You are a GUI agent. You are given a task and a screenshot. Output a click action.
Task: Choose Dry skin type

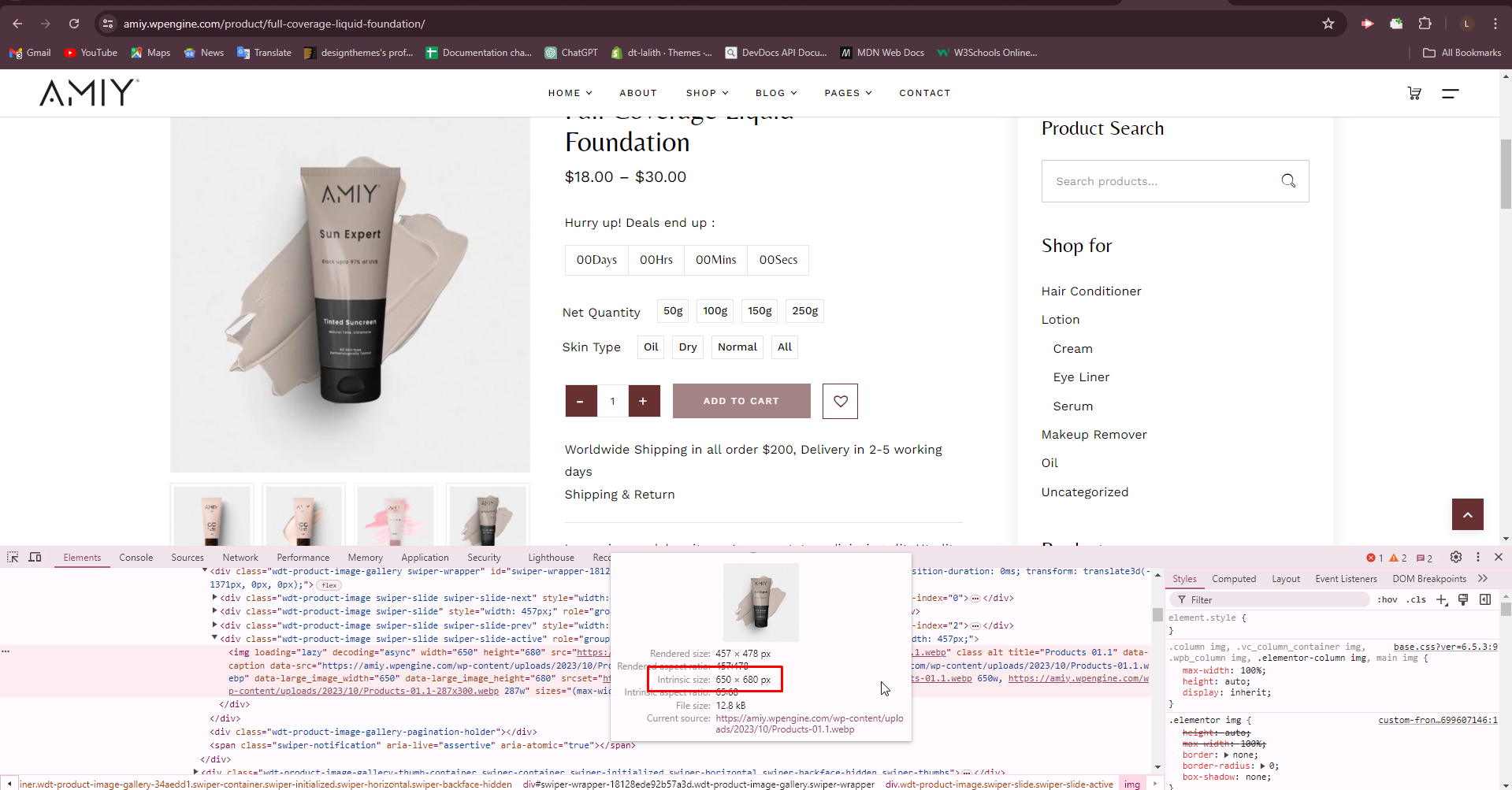688,347
